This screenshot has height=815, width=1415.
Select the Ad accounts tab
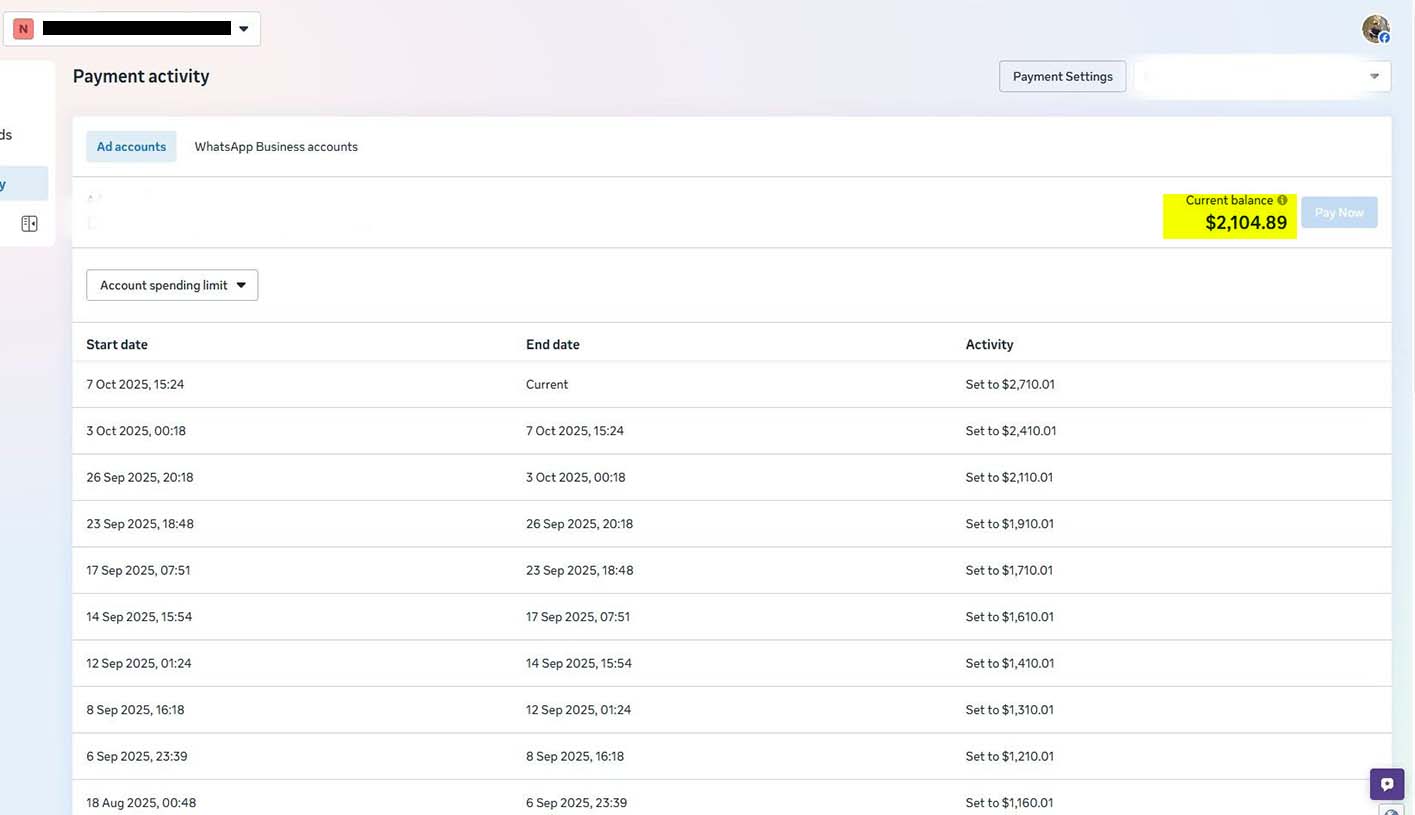tap(131, 146)
